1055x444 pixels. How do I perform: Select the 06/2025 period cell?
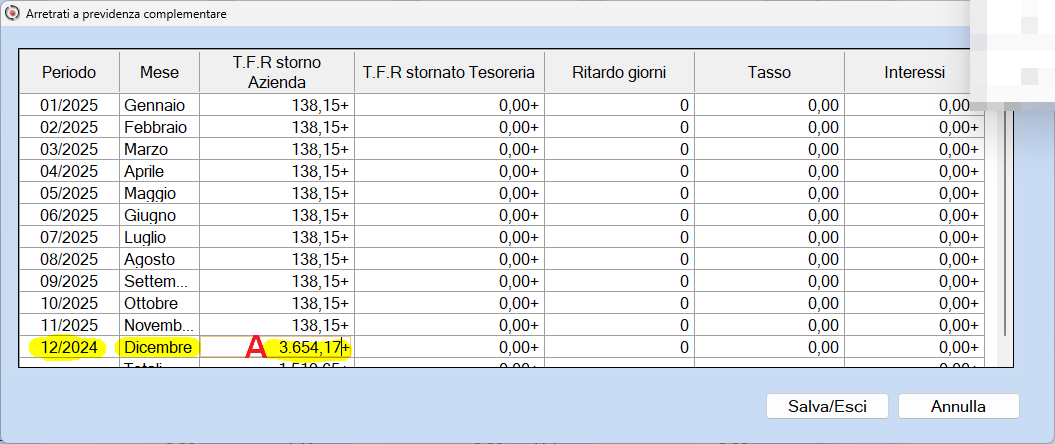coord(69,215)
